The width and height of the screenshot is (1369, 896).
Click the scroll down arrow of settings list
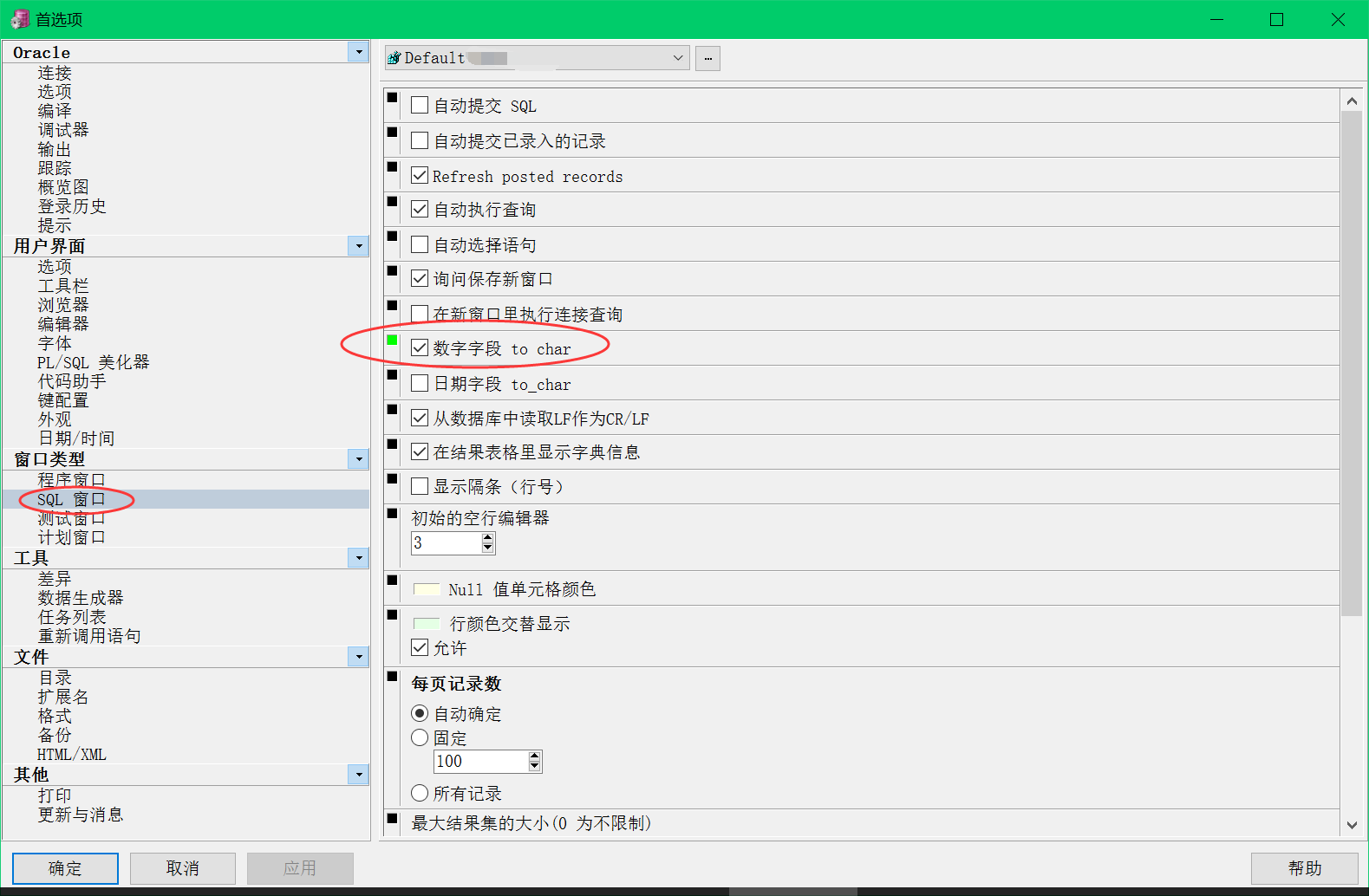click(1352, 825)
